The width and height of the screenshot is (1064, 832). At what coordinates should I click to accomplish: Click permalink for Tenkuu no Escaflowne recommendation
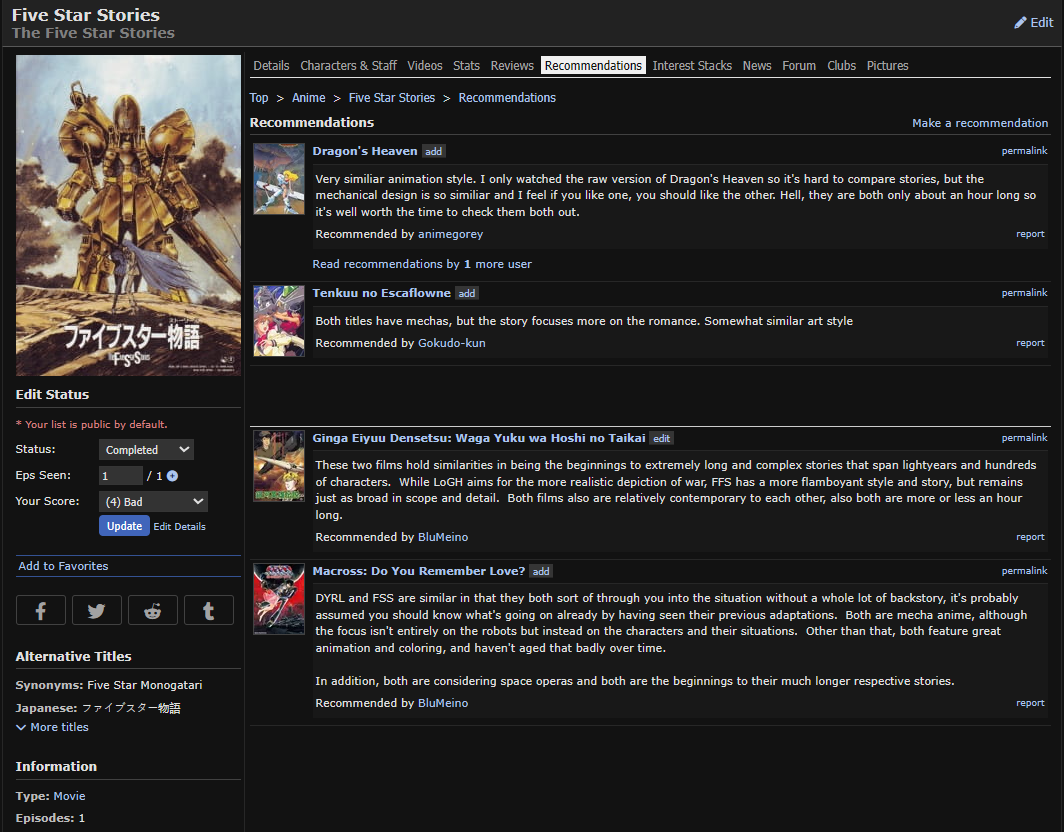(x=1024, y=292)
